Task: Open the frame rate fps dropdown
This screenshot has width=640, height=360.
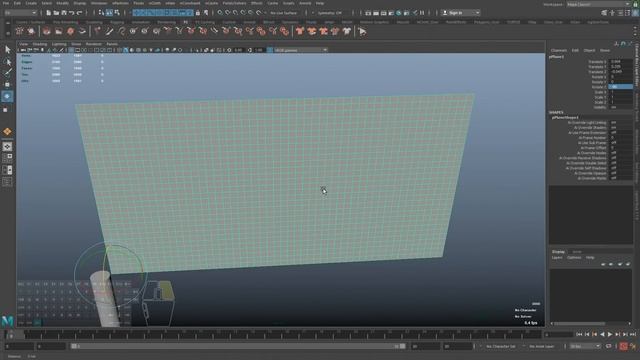Action: point(585,346)
